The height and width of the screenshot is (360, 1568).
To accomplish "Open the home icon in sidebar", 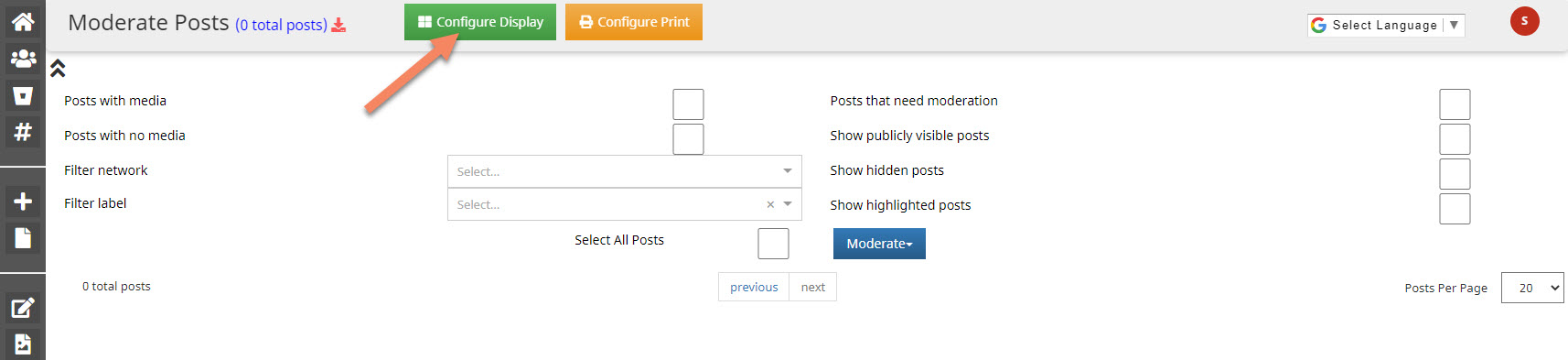I will (23, 21).
